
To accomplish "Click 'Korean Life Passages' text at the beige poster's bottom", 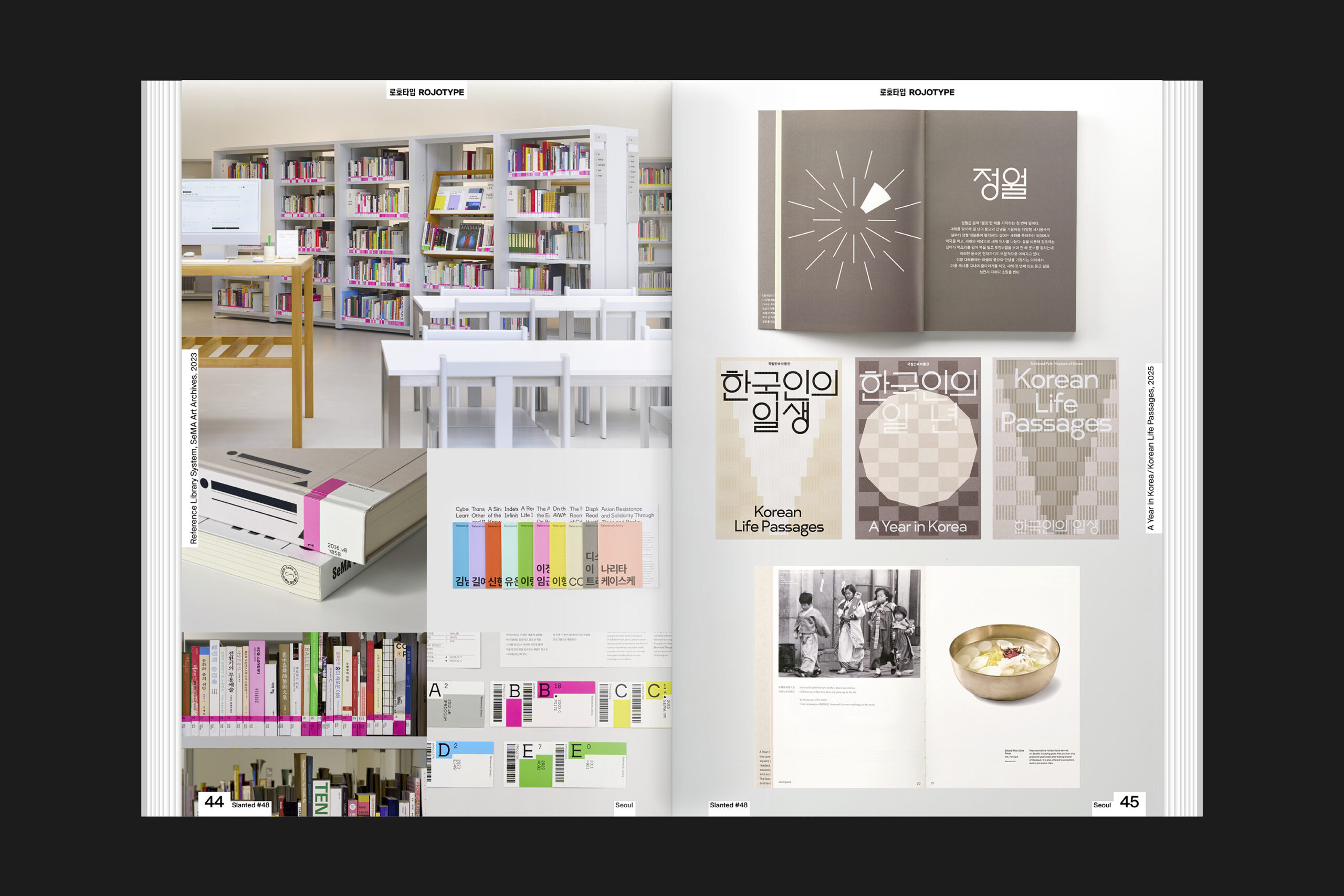I will [778, 520].
